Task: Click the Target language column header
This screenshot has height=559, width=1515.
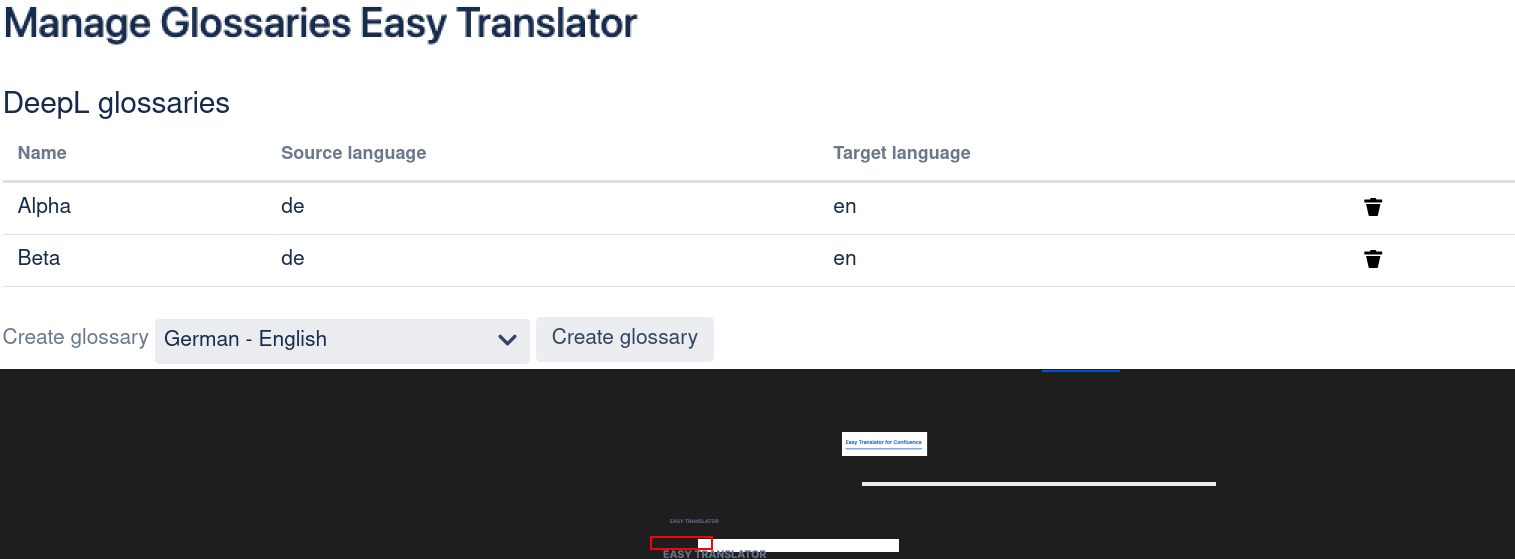Action: point(901,153)
